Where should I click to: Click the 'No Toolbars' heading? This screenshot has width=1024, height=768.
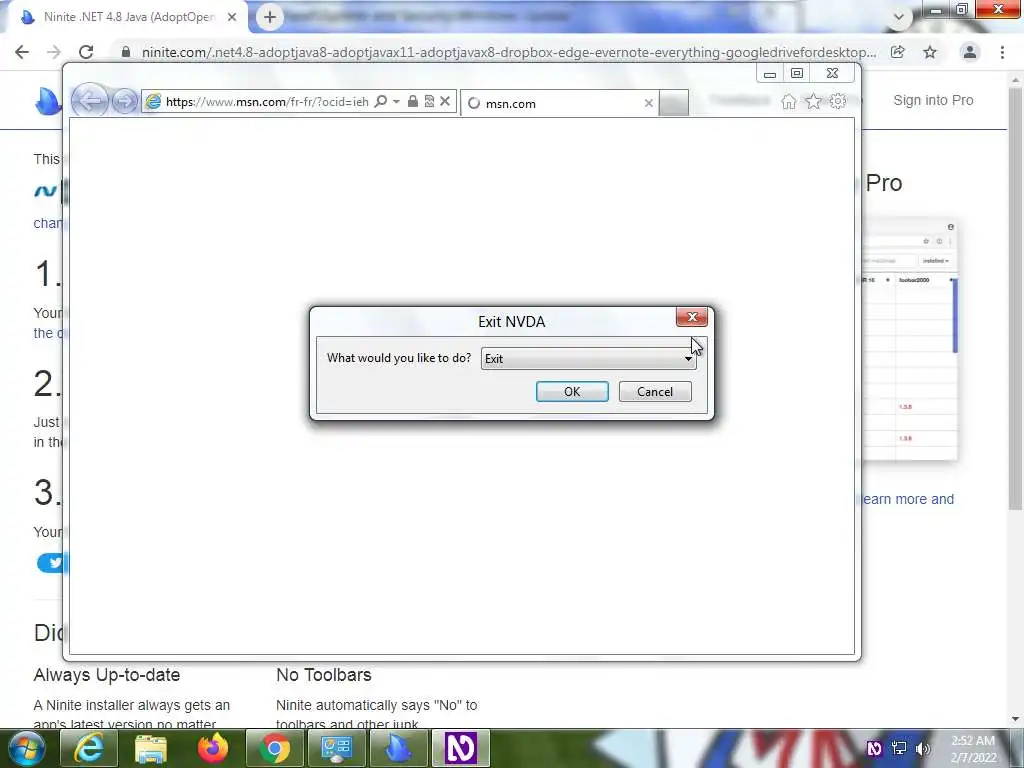[x=324, y=675]
